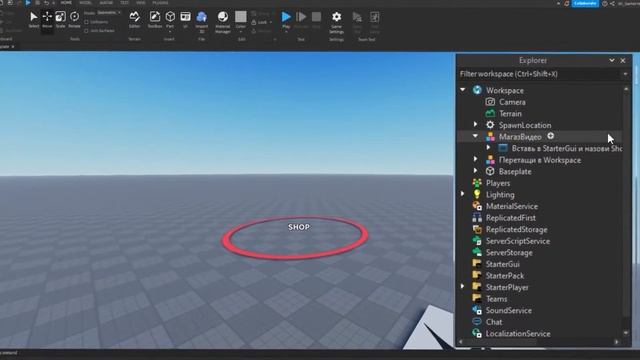Viewport: 640px width, 360px height.
Task: Switch to the VIEW ribbon tab
Action: pyautogui.click(x=141, y=3)
